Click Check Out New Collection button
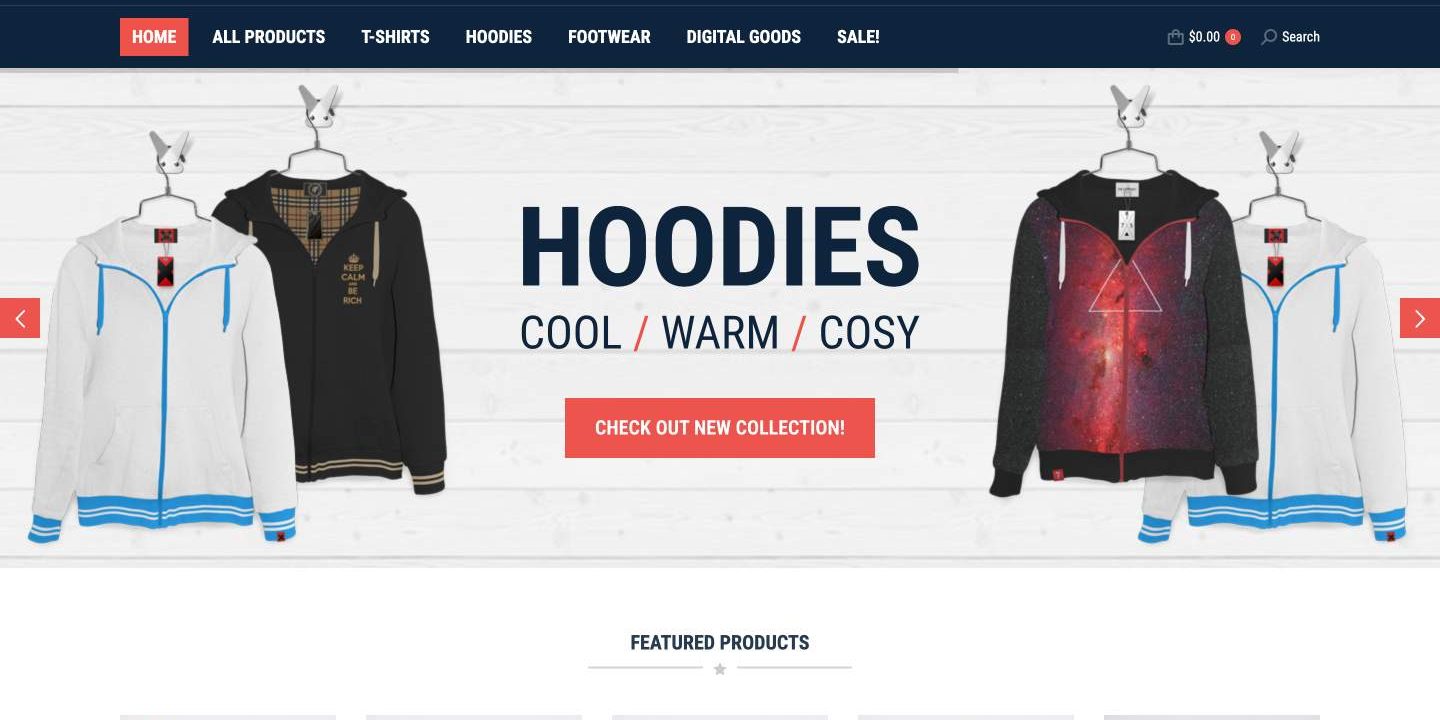The height and width of the screenshot is (720, 1440). [x=720, y=428]
